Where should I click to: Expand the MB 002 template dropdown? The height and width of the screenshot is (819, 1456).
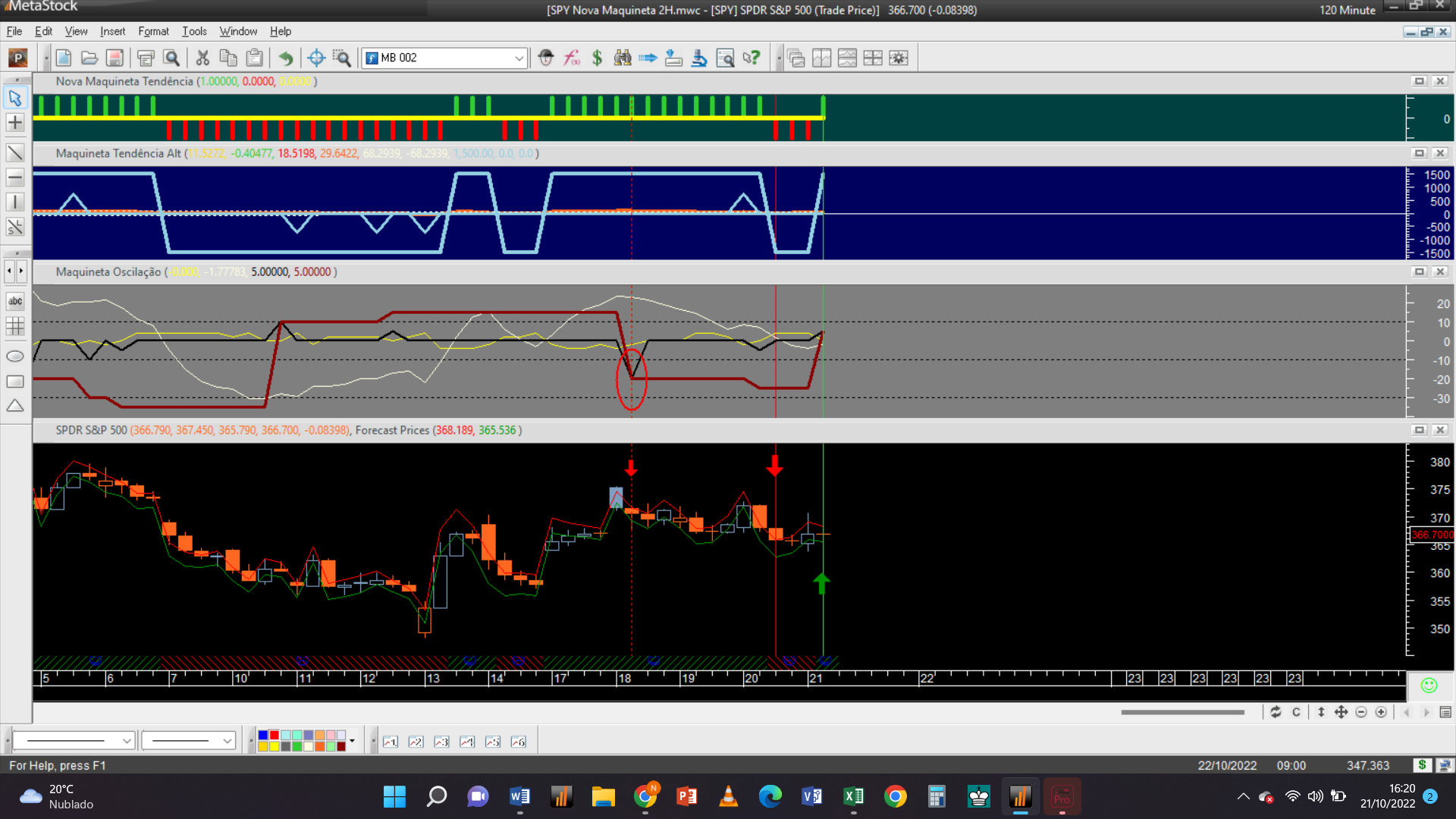coord(519,58)
